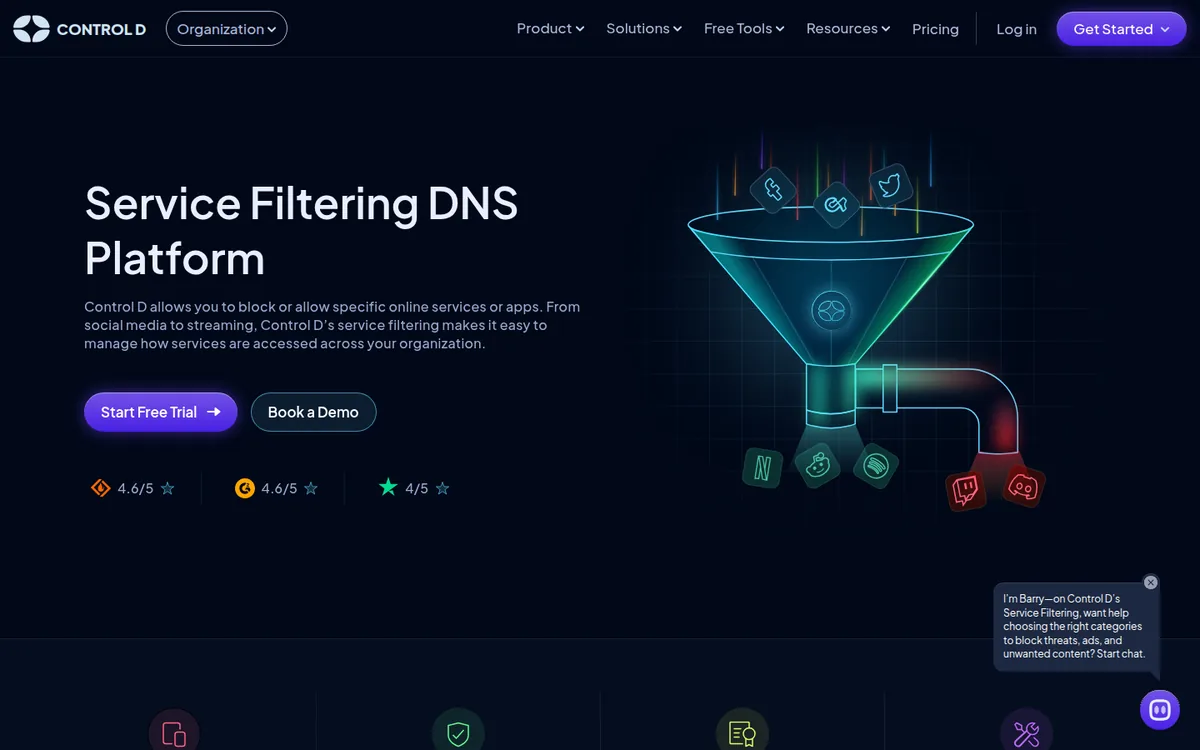Screen dimensions: 1200x750
Task: Click the phone service icon above funnel
Action: point(772,189)
